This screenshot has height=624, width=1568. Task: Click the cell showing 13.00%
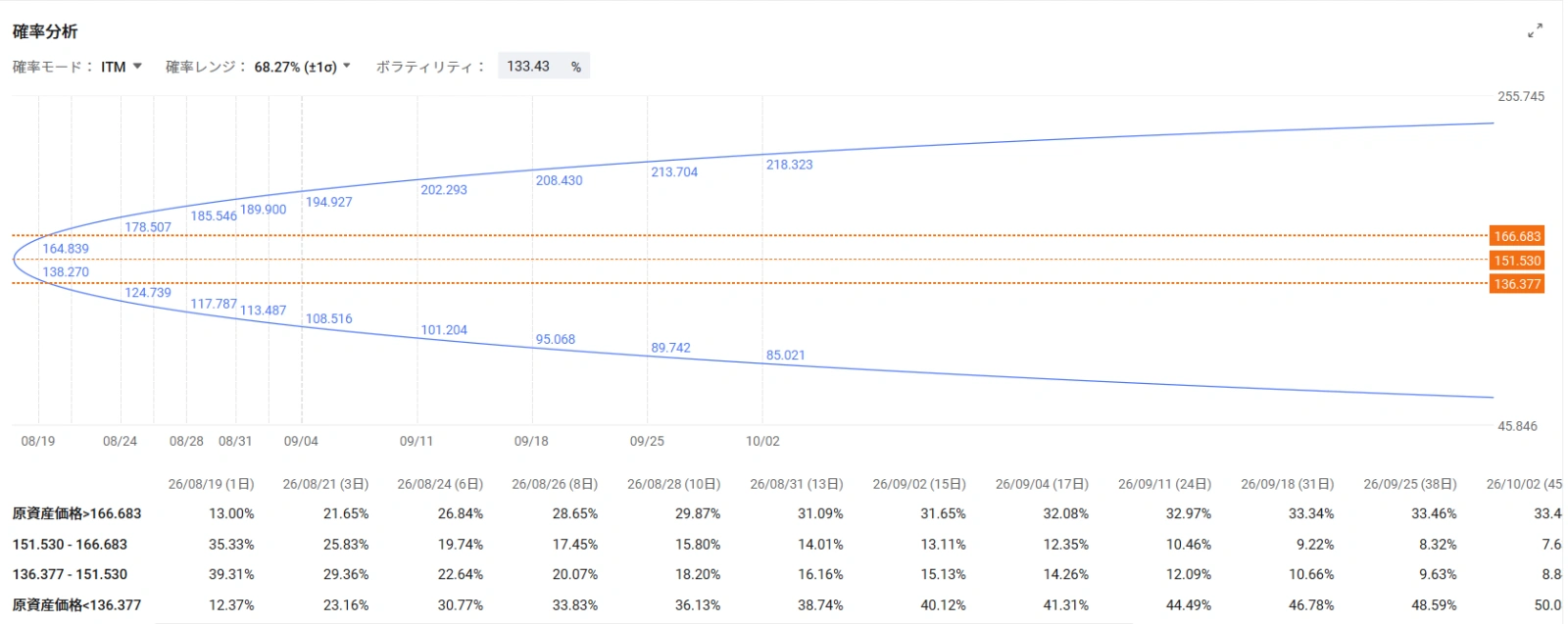231,513
